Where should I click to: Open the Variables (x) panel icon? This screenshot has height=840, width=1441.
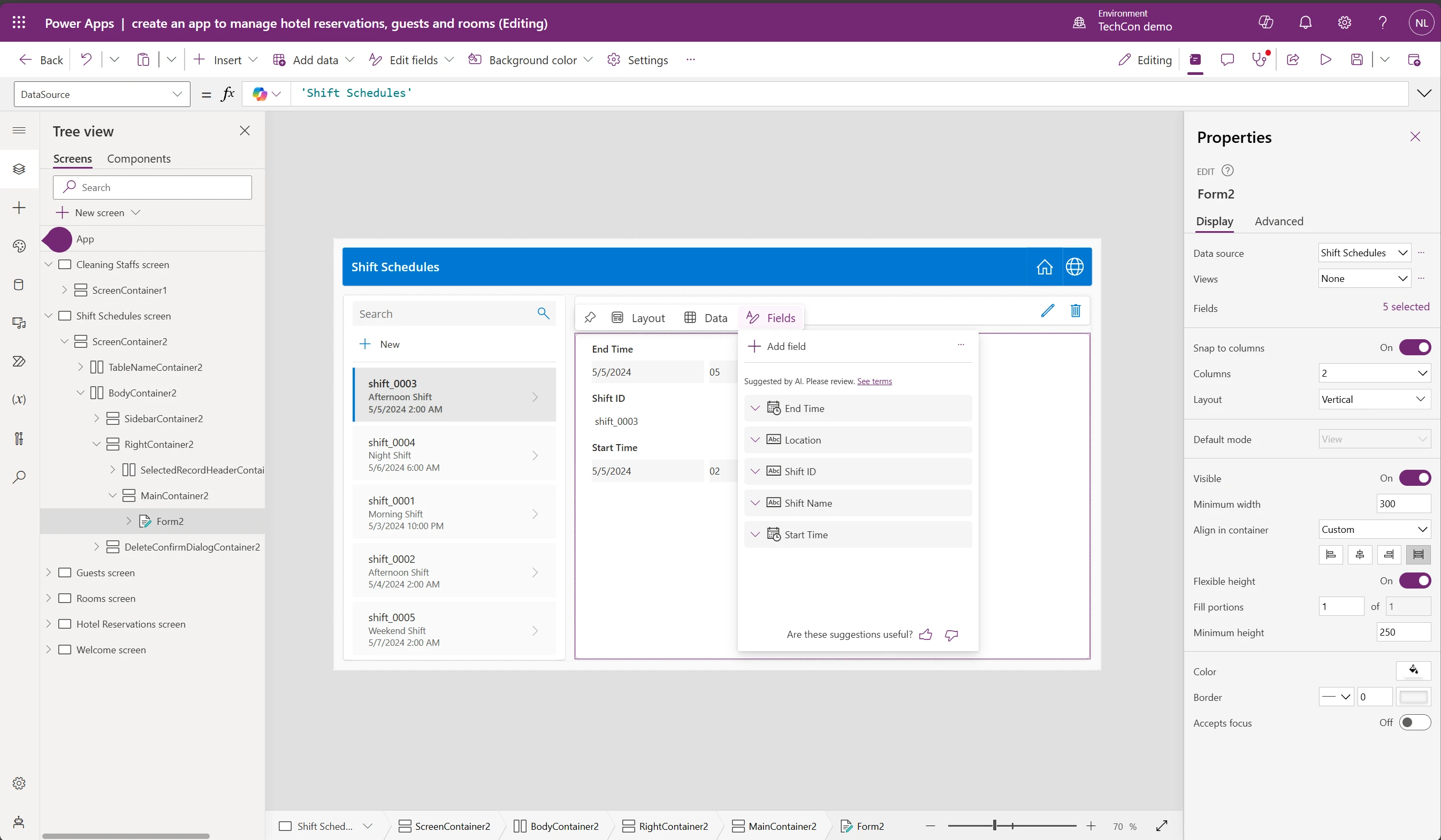point(19,399)
